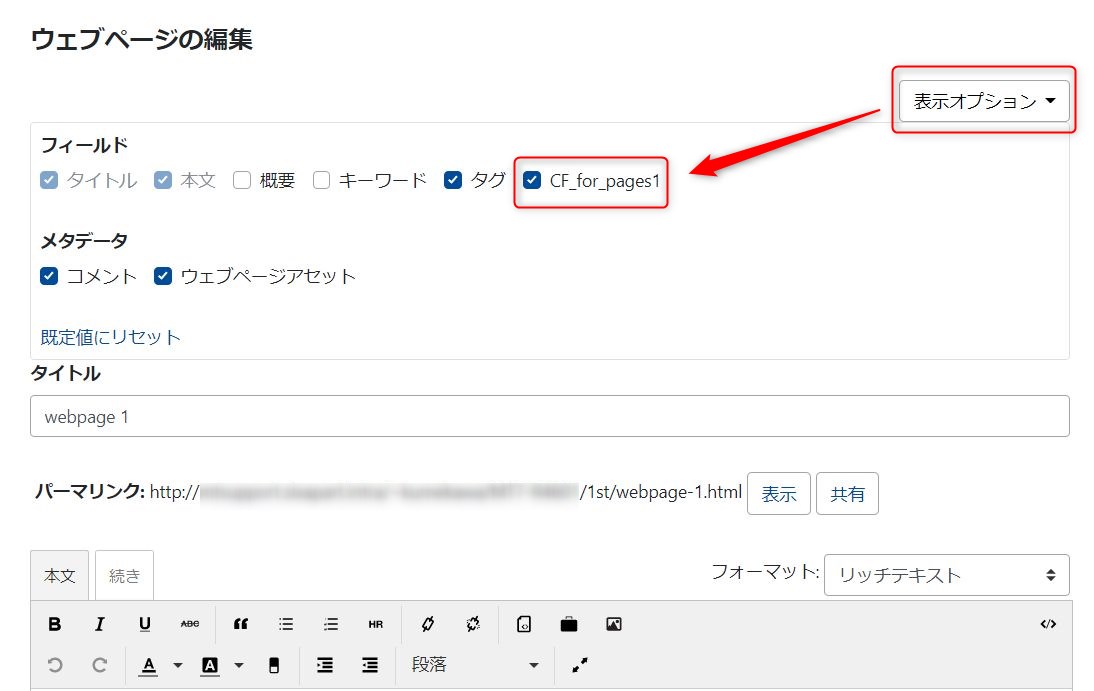The image size is (1094, 691).
Task: Toggle HTML source code view
Action: pos(1048,623)
